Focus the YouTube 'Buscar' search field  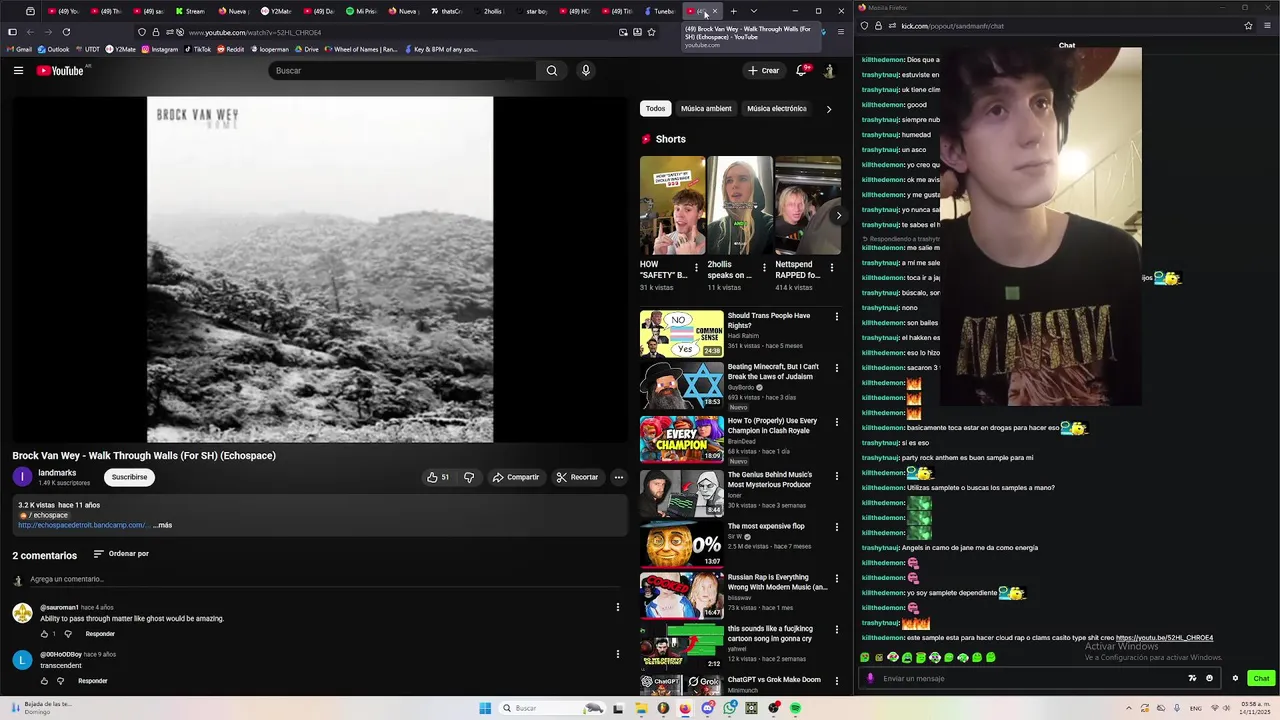point(402,70)
